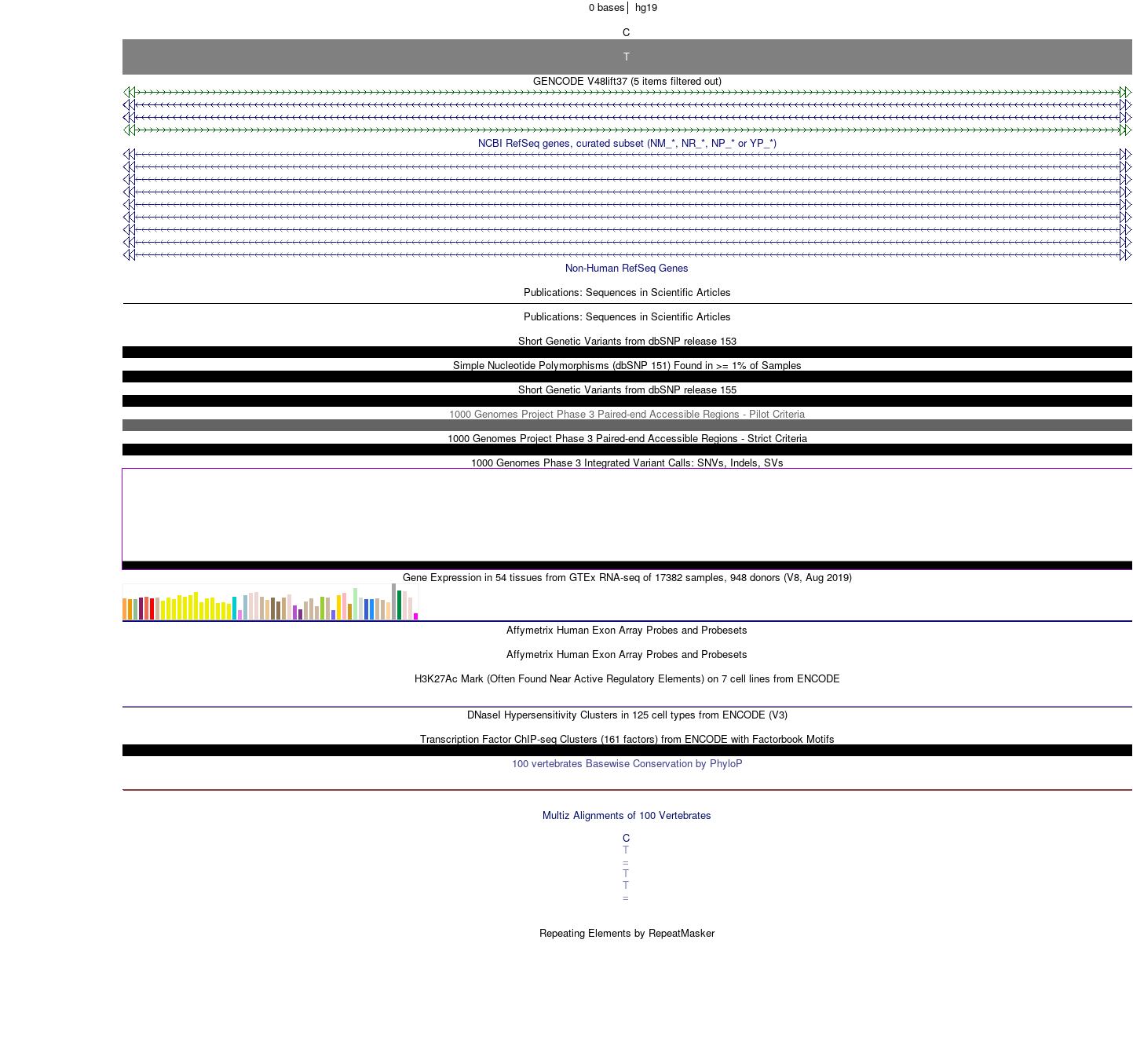Click the '0 bases' scale label
Screen dimensions: 1133x1064
[x=606, y=8]
